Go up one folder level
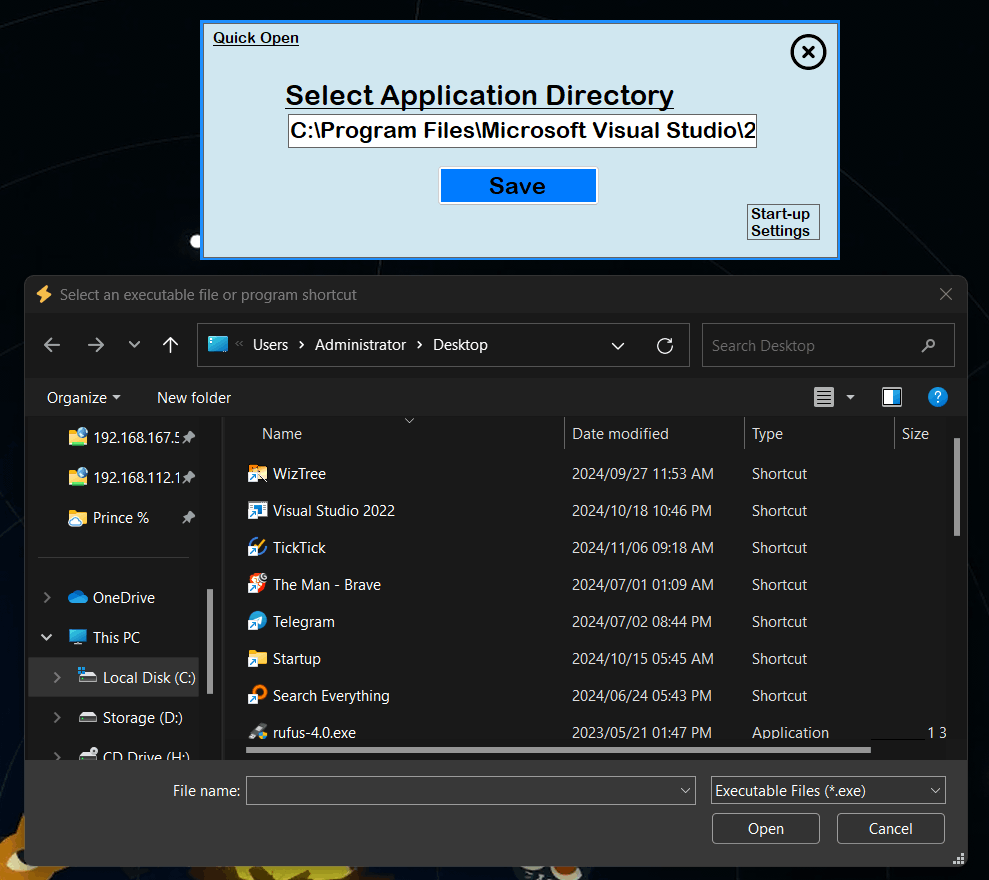The height and width of the screenshot is (880, 989). pos(171,345)
